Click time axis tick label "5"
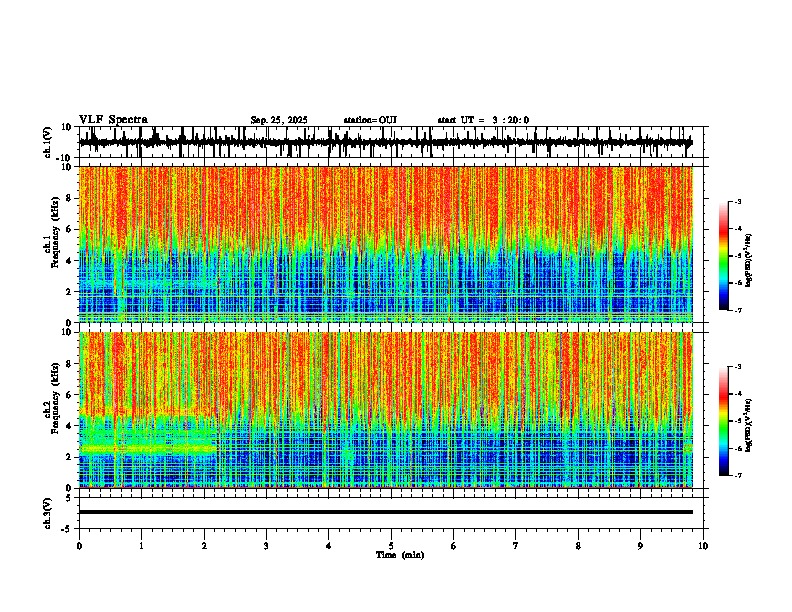 tap(391, 546)
